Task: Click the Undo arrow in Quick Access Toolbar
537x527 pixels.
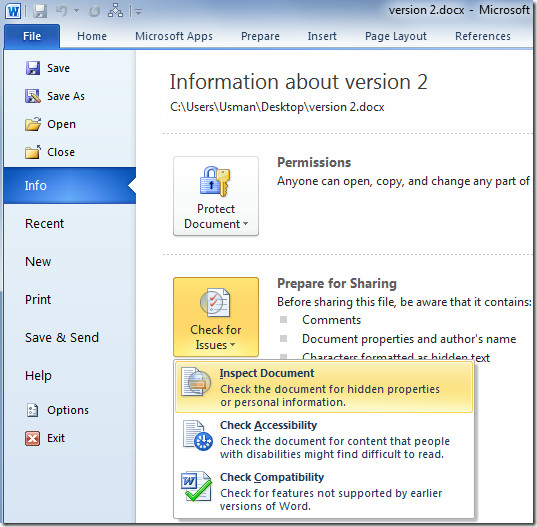Action: tap(62, 11)
